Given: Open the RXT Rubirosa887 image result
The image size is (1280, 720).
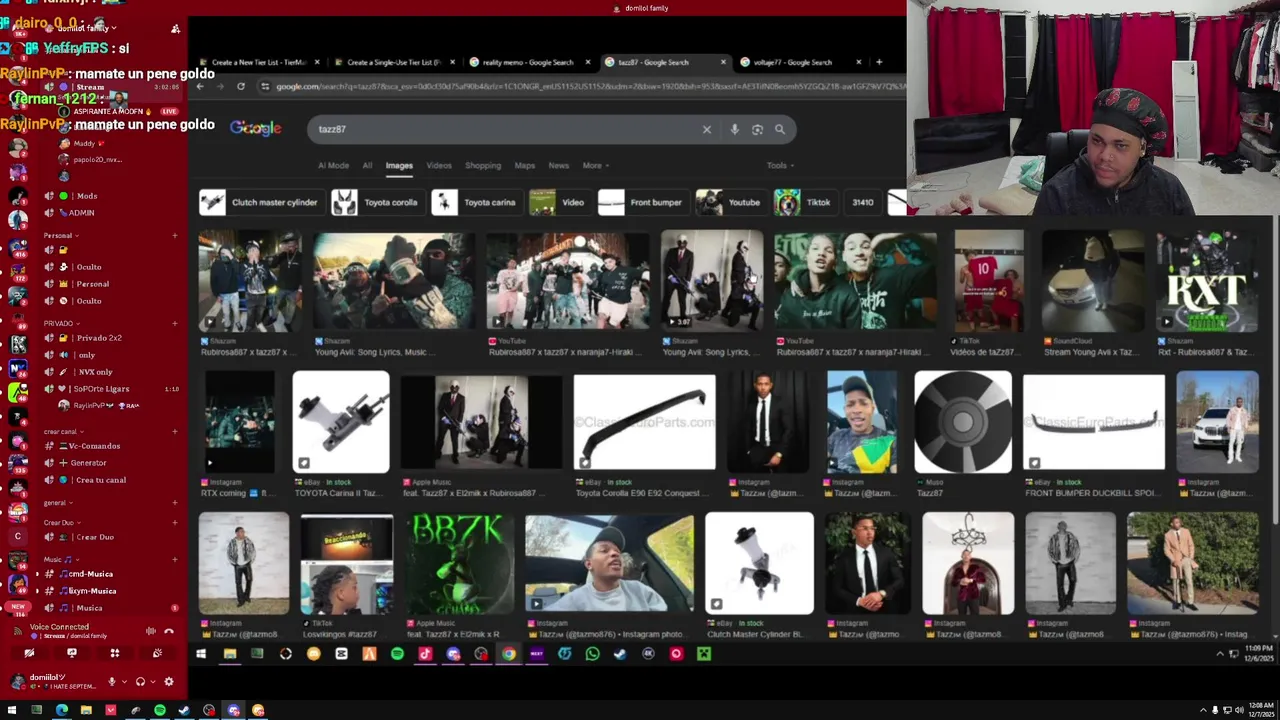Looking at the screenshot, I should 1207,282.
